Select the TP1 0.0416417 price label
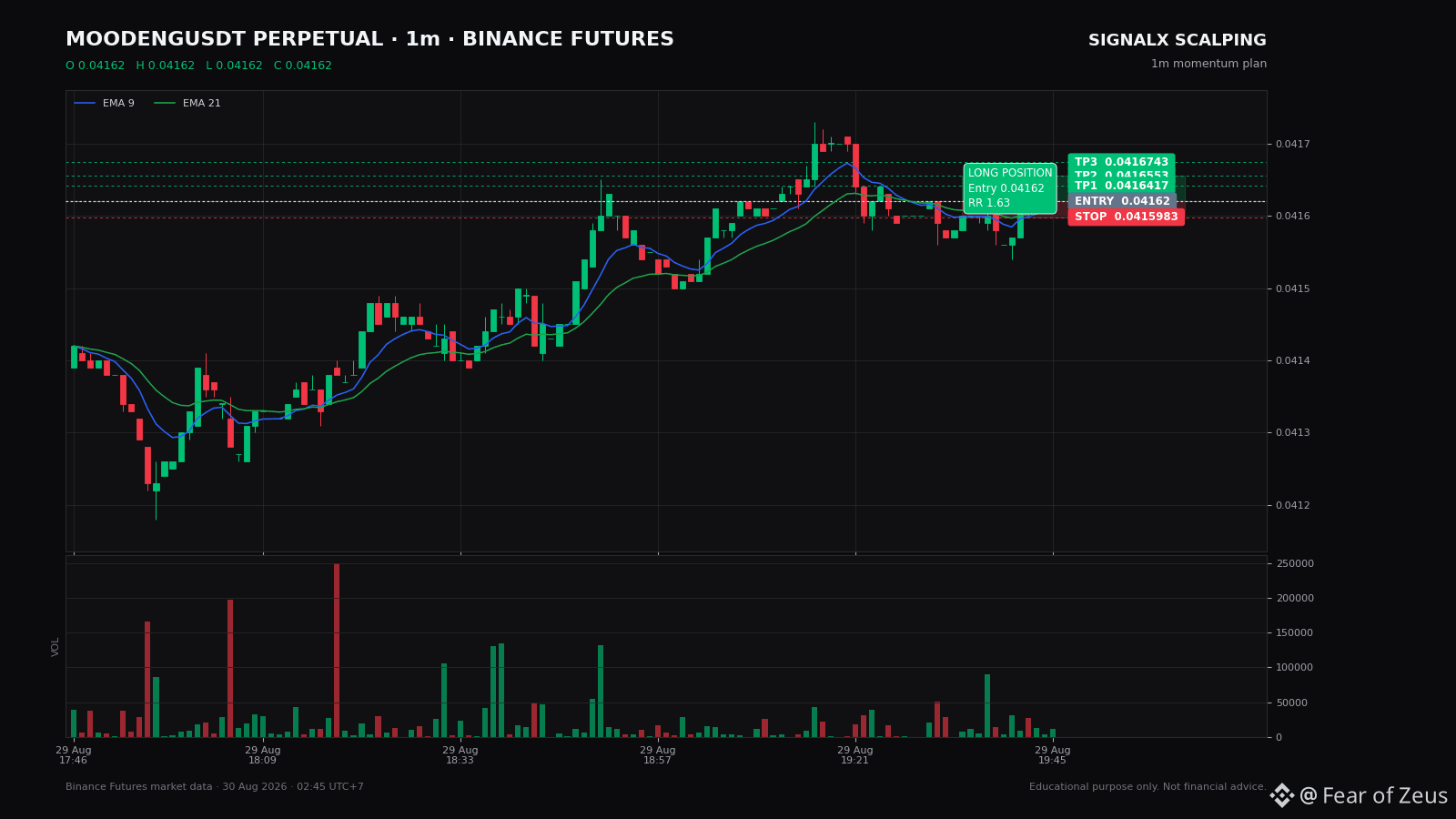1456x819 pixels. pyautogui.click(x=1121, y=186)
